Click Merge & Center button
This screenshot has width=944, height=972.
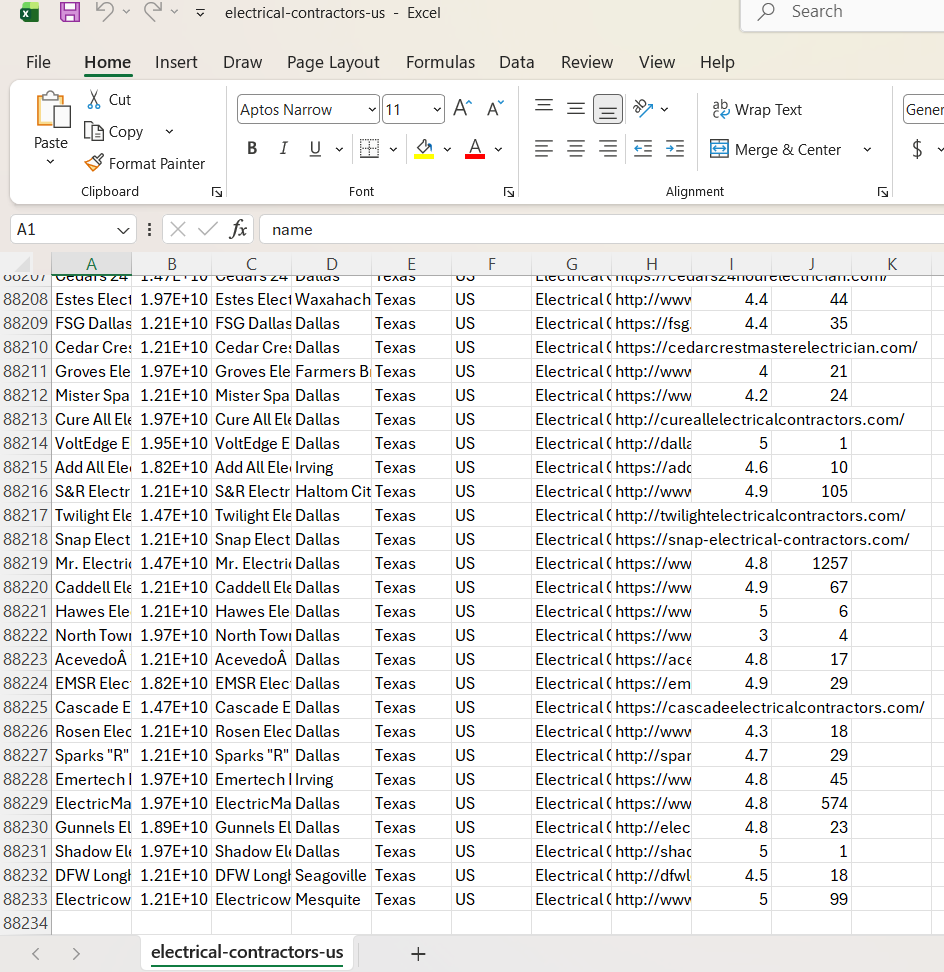[x=775, y=149]
